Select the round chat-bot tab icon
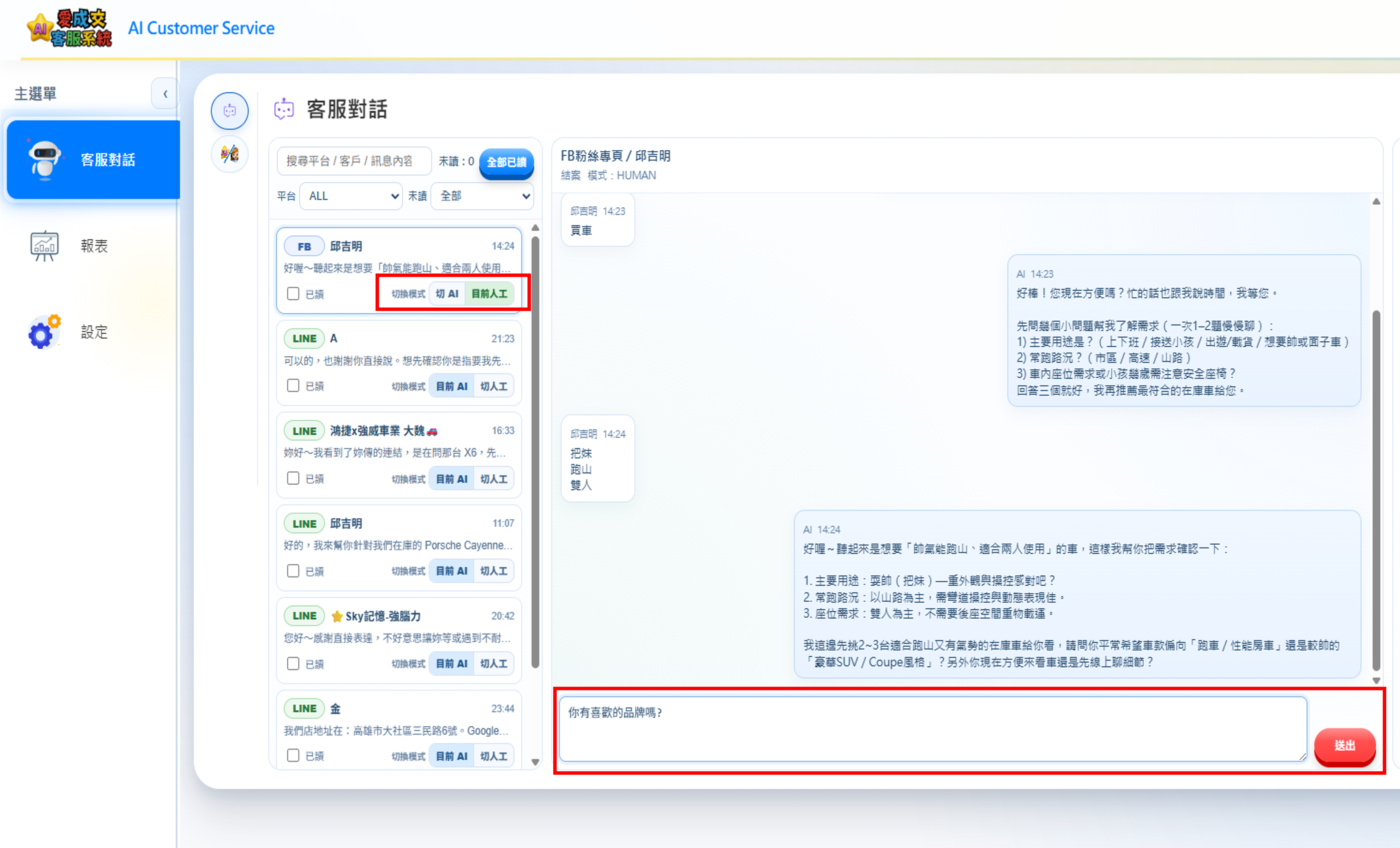1400x848 pixels. pos(230,110)
